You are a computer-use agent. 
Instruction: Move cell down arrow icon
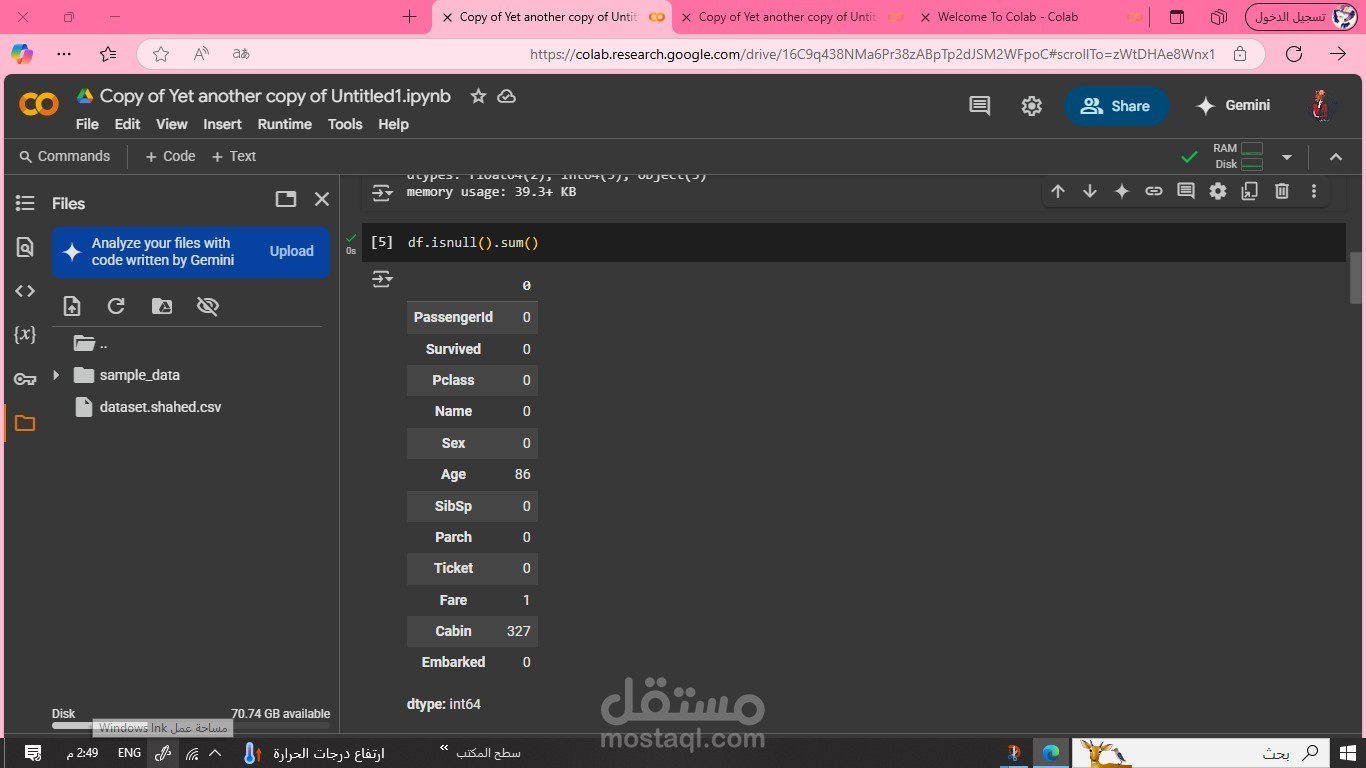pos(1090,191)
